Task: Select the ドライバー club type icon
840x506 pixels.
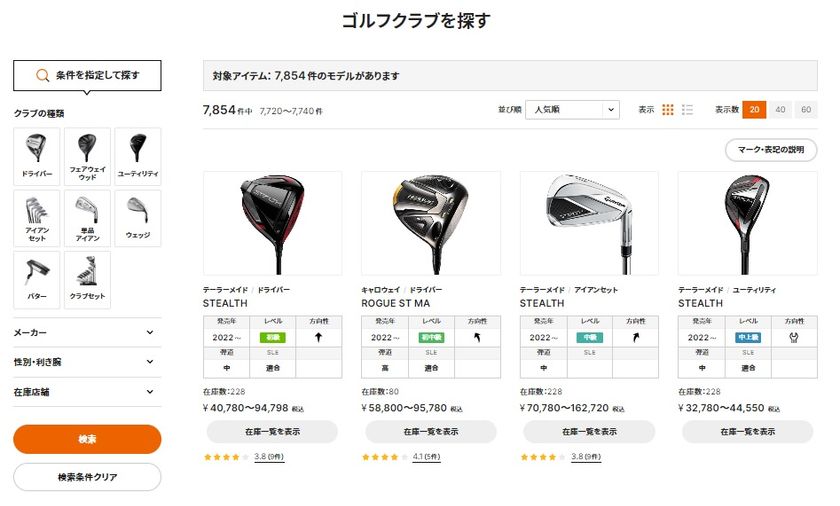Action: (x=36, y=156)
